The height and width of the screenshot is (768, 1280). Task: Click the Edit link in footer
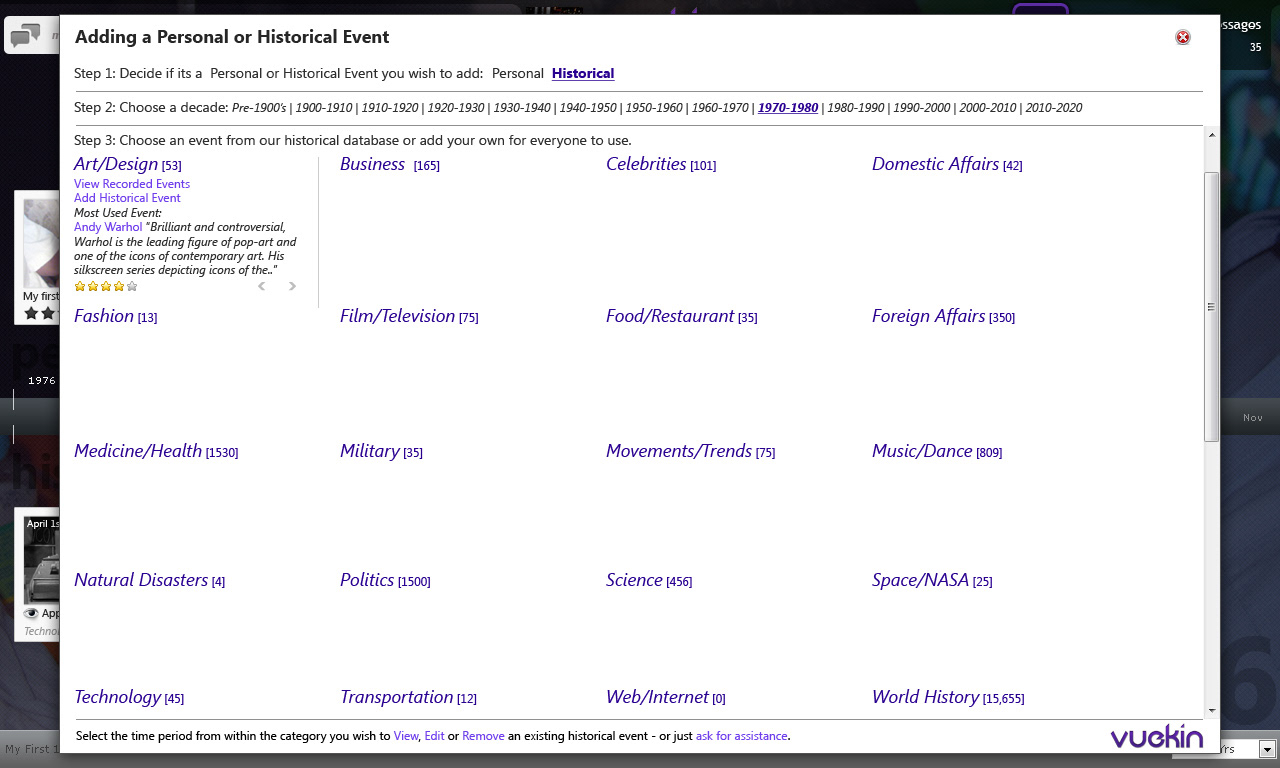click(434, 736)
